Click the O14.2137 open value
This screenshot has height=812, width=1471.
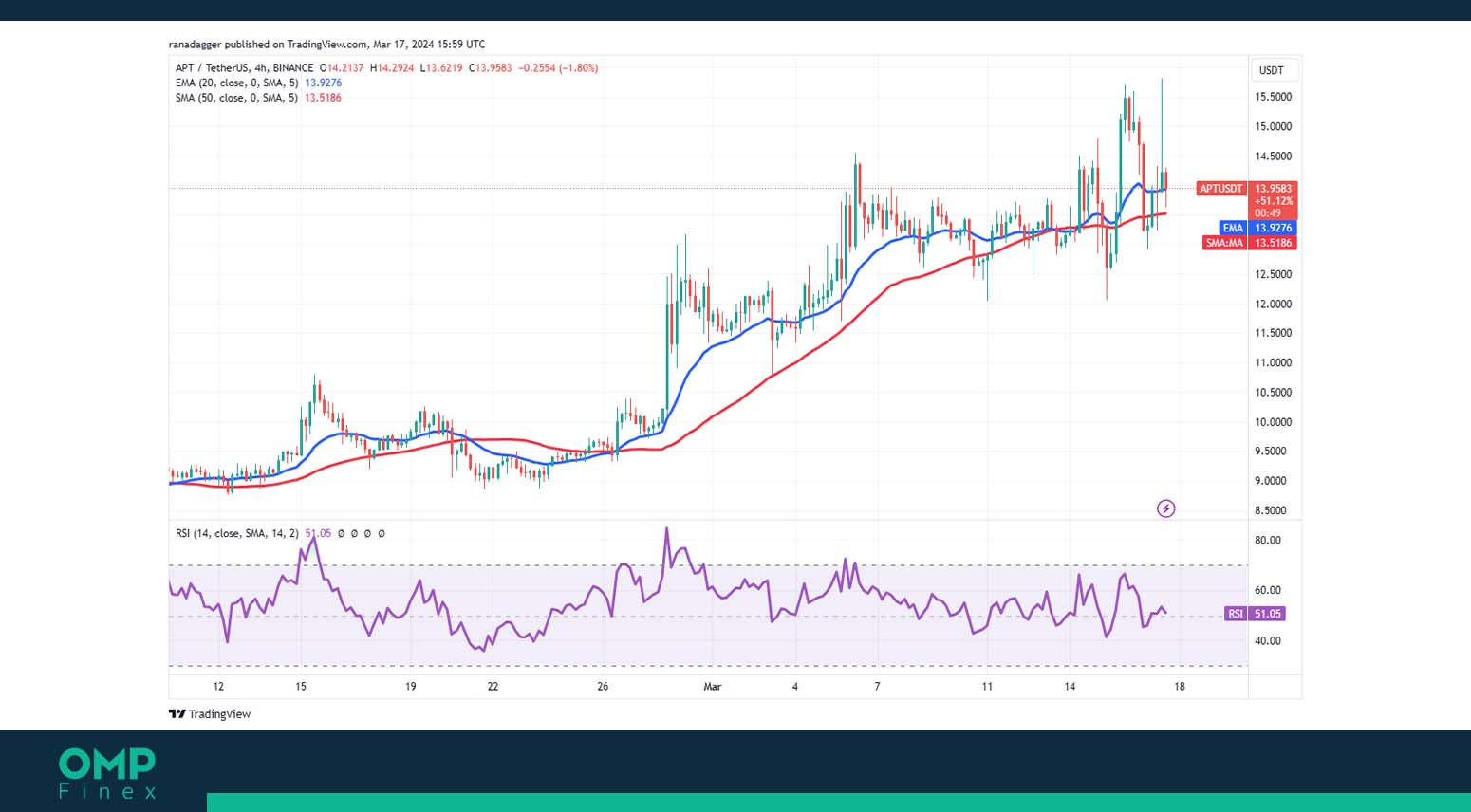pos(342,68)
